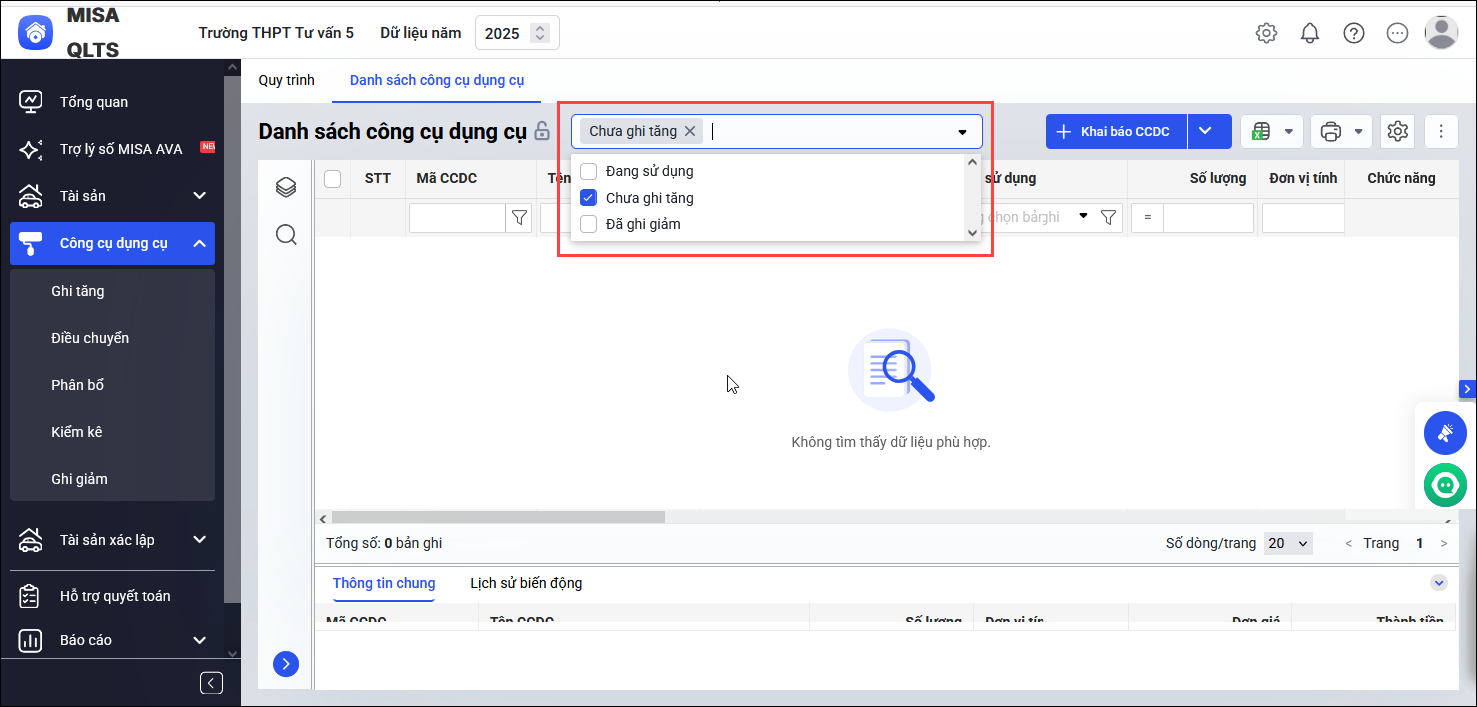
Task: Open the help question mark icon
Action: [x=1354, y=33]
